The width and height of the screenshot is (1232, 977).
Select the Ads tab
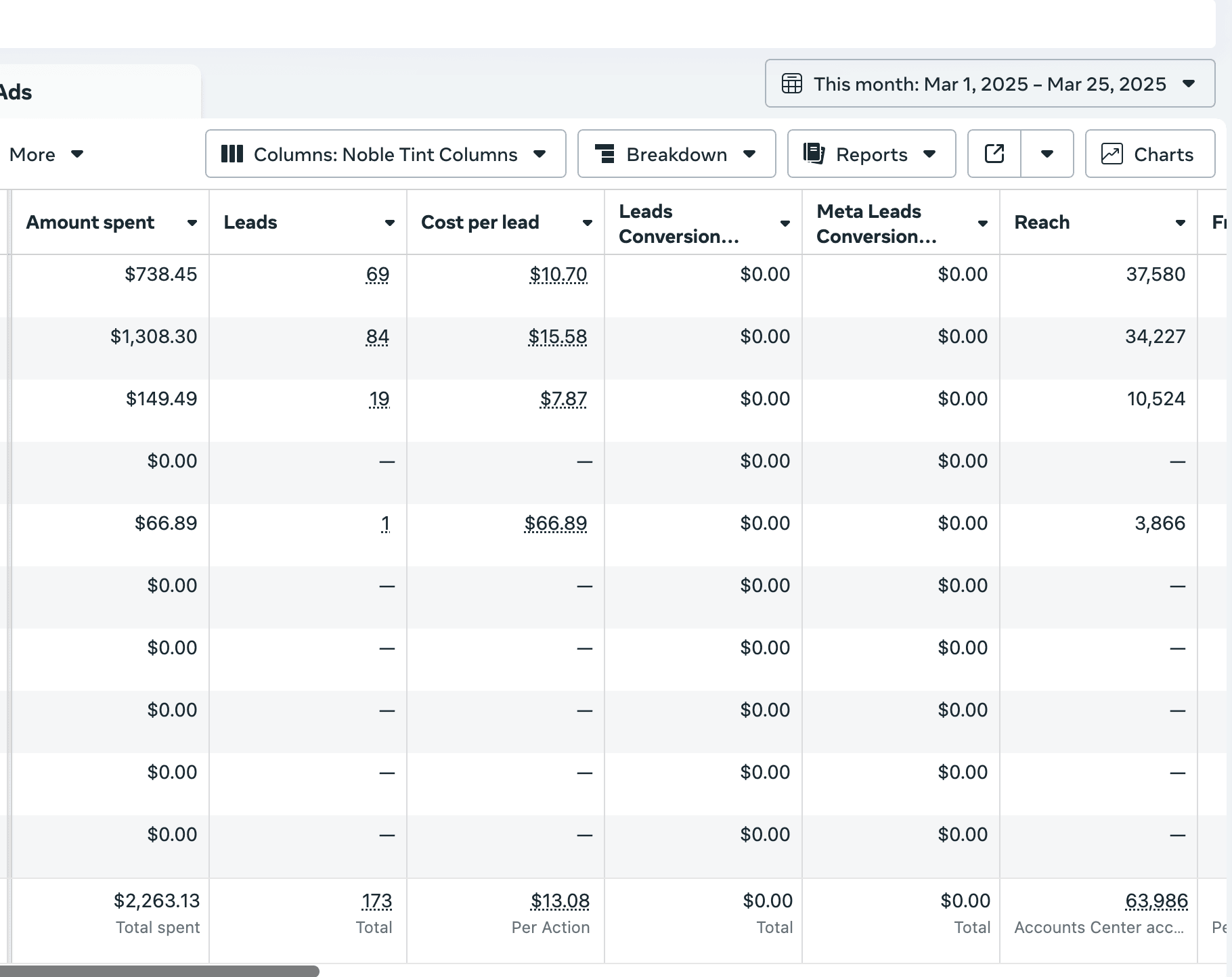click(16, 92)
